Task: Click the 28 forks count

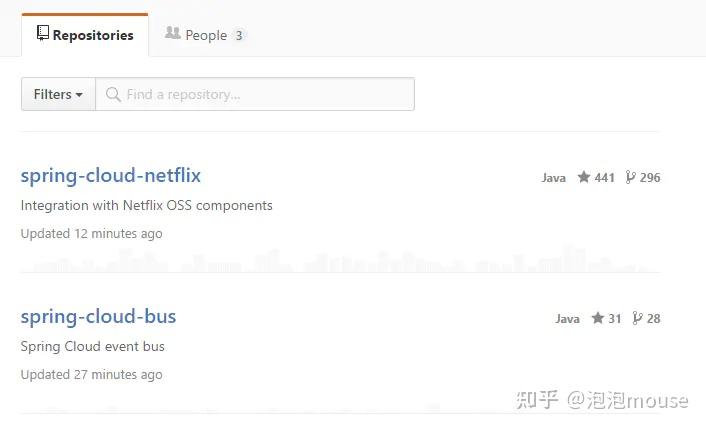Action: point(653,319)
